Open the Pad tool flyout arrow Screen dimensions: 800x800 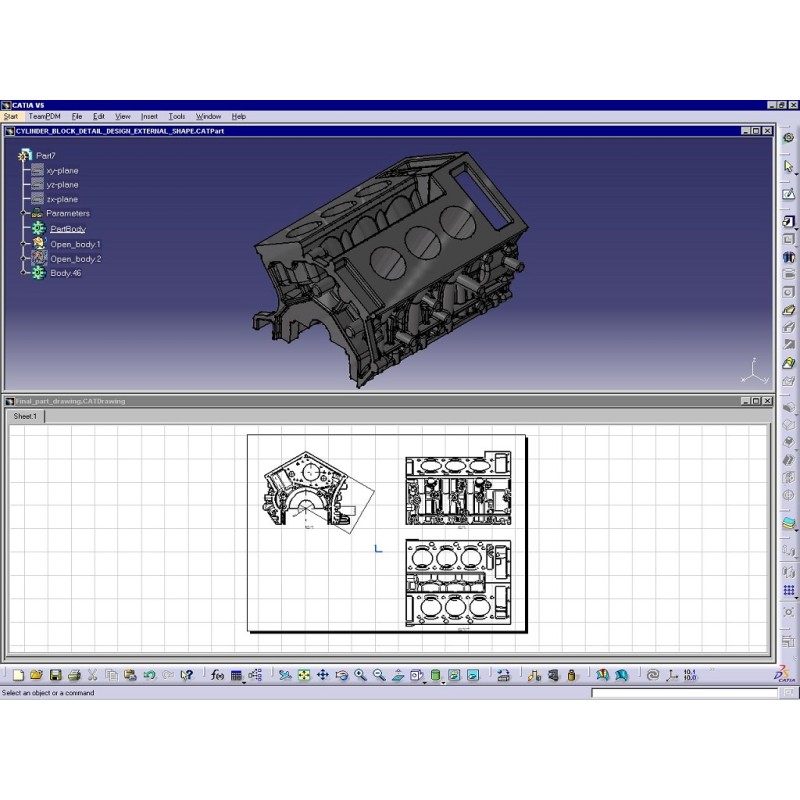pos(795,228)
